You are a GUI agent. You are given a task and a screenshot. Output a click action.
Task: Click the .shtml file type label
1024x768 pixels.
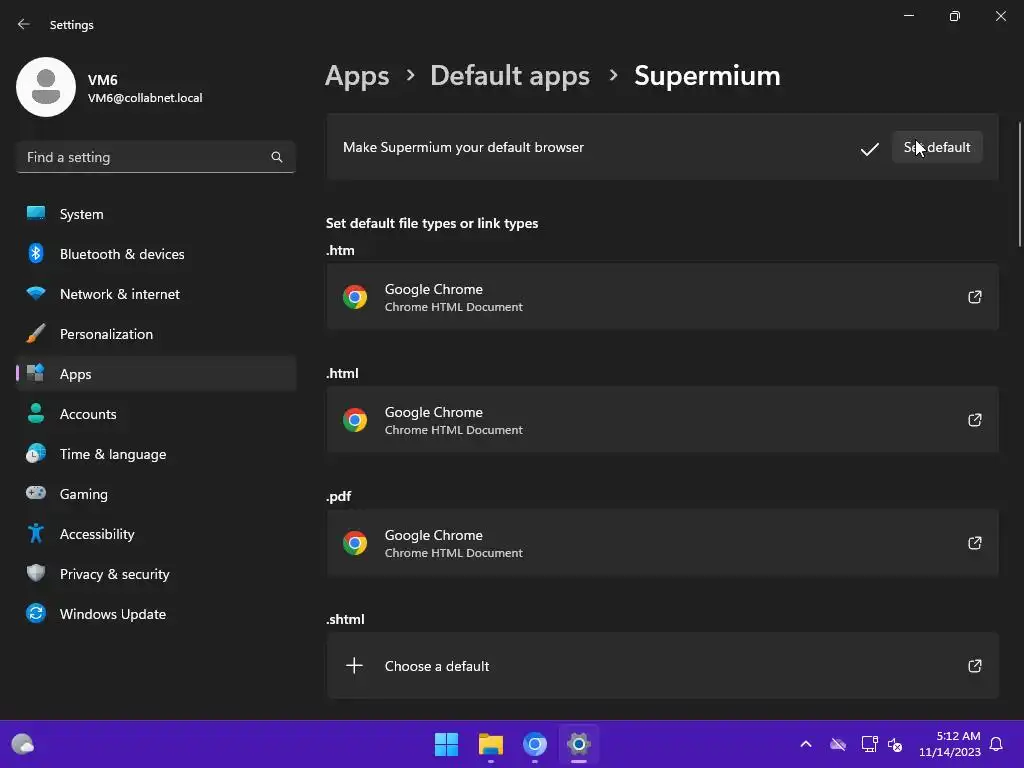pos(345,619)
